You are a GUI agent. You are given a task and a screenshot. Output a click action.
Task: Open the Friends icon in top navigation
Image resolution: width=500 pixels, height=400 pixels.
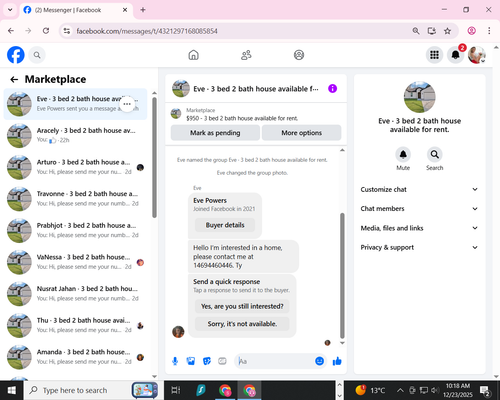(x=246, y=55)
